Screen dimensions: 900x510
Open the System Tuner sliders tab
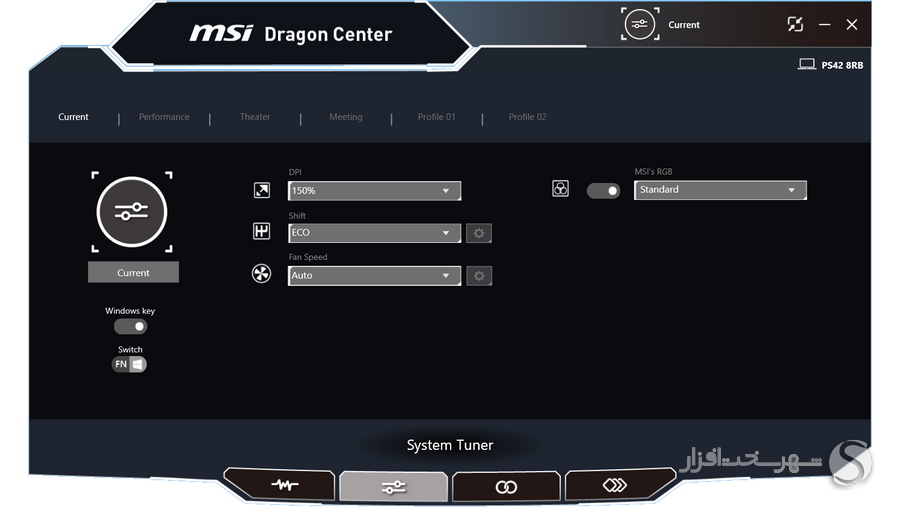coord(393,486)
